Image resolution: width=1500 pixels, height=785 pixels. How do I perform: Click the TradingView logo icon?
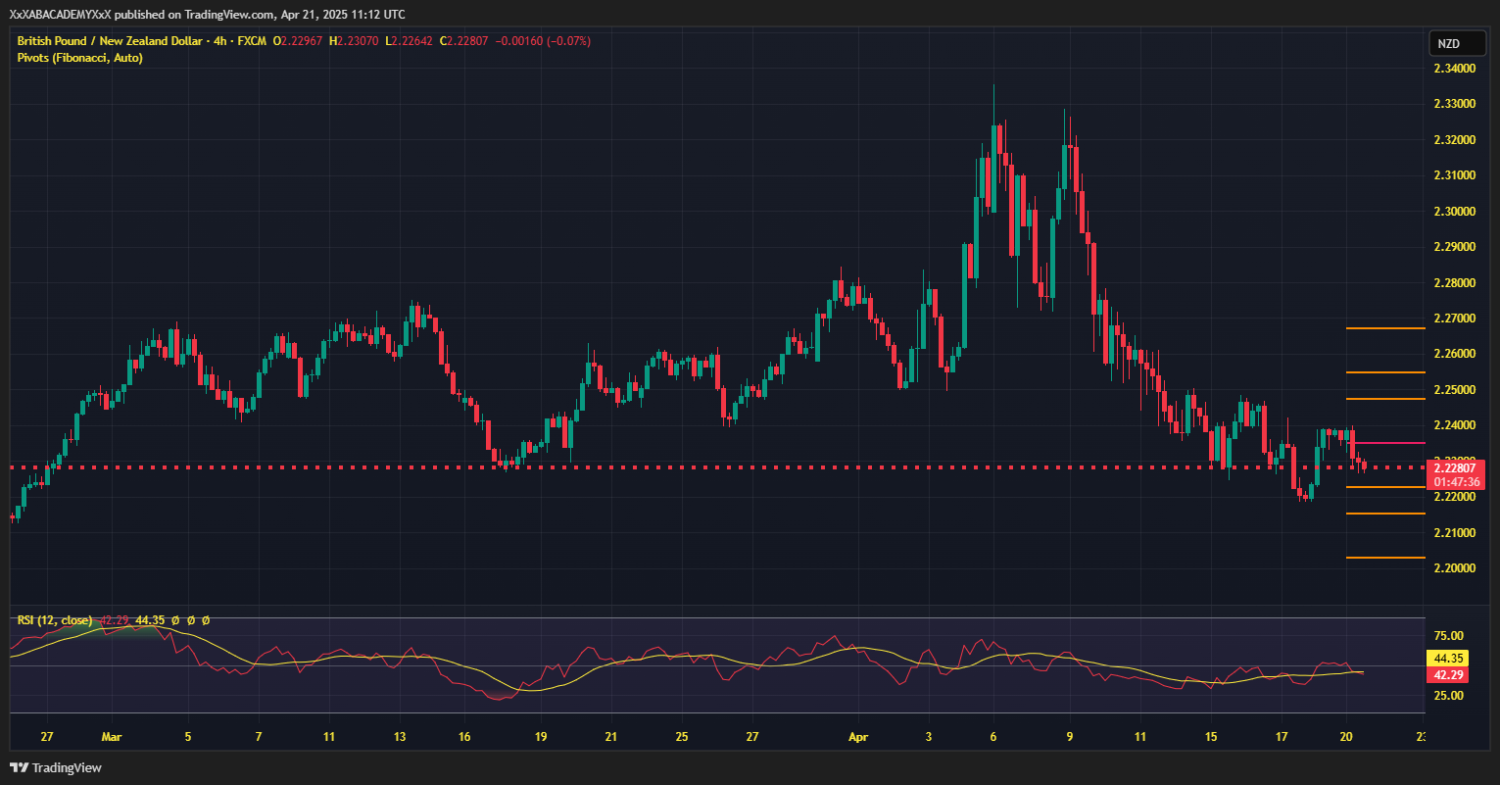(x=20, y=768)
